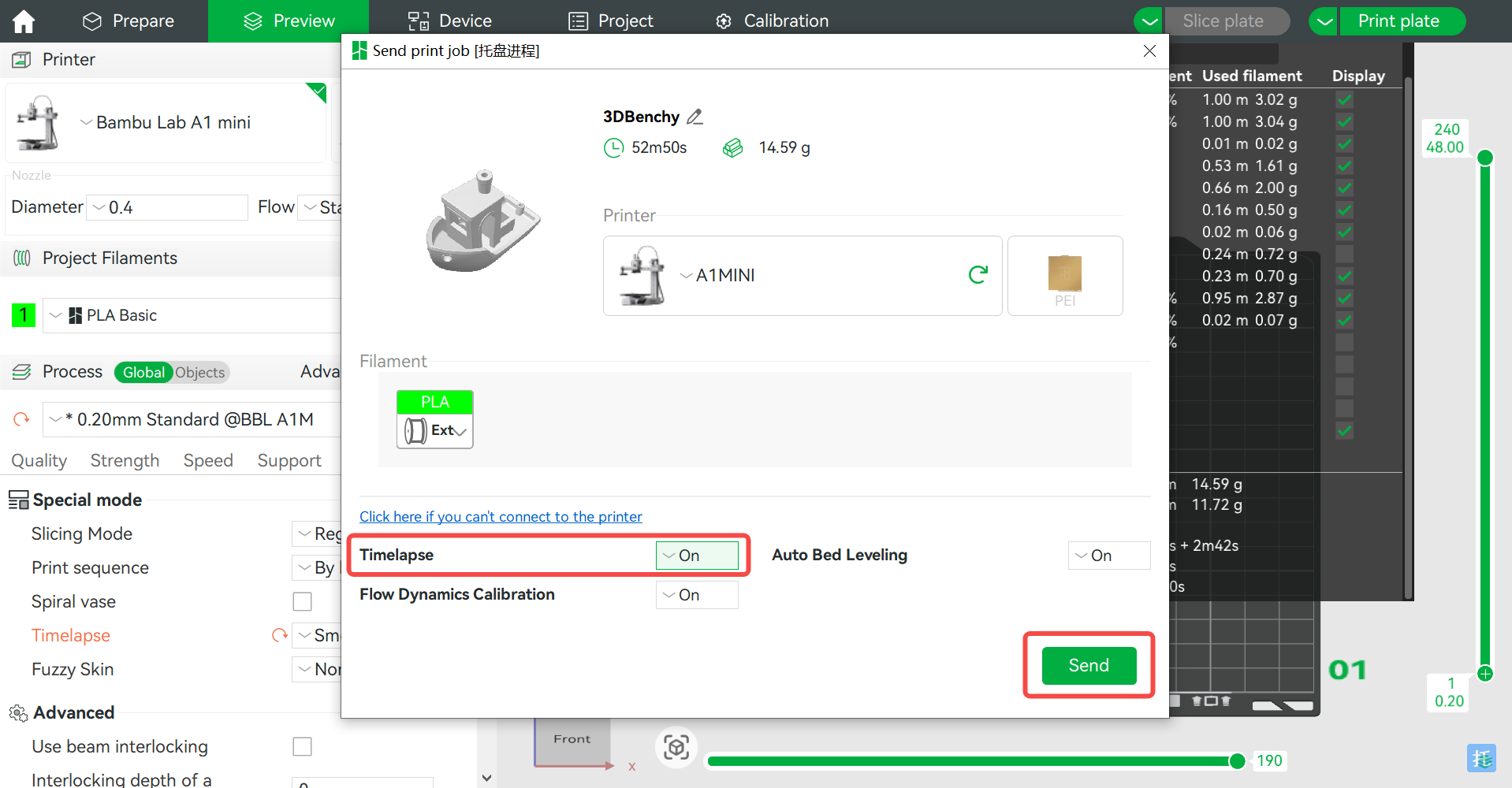Toggle the Spiral vase checkbox

click(302, 601)
